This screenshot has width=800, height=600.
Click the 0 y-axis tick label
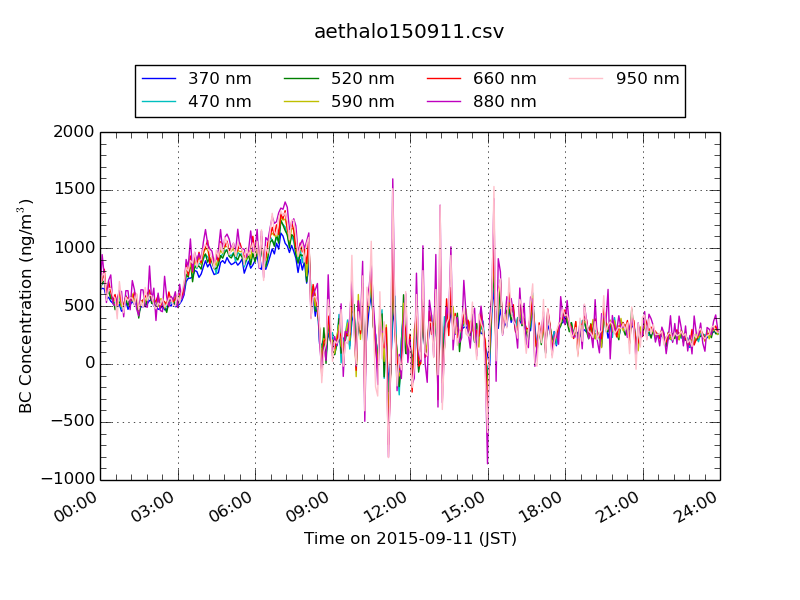pos(90,363)
